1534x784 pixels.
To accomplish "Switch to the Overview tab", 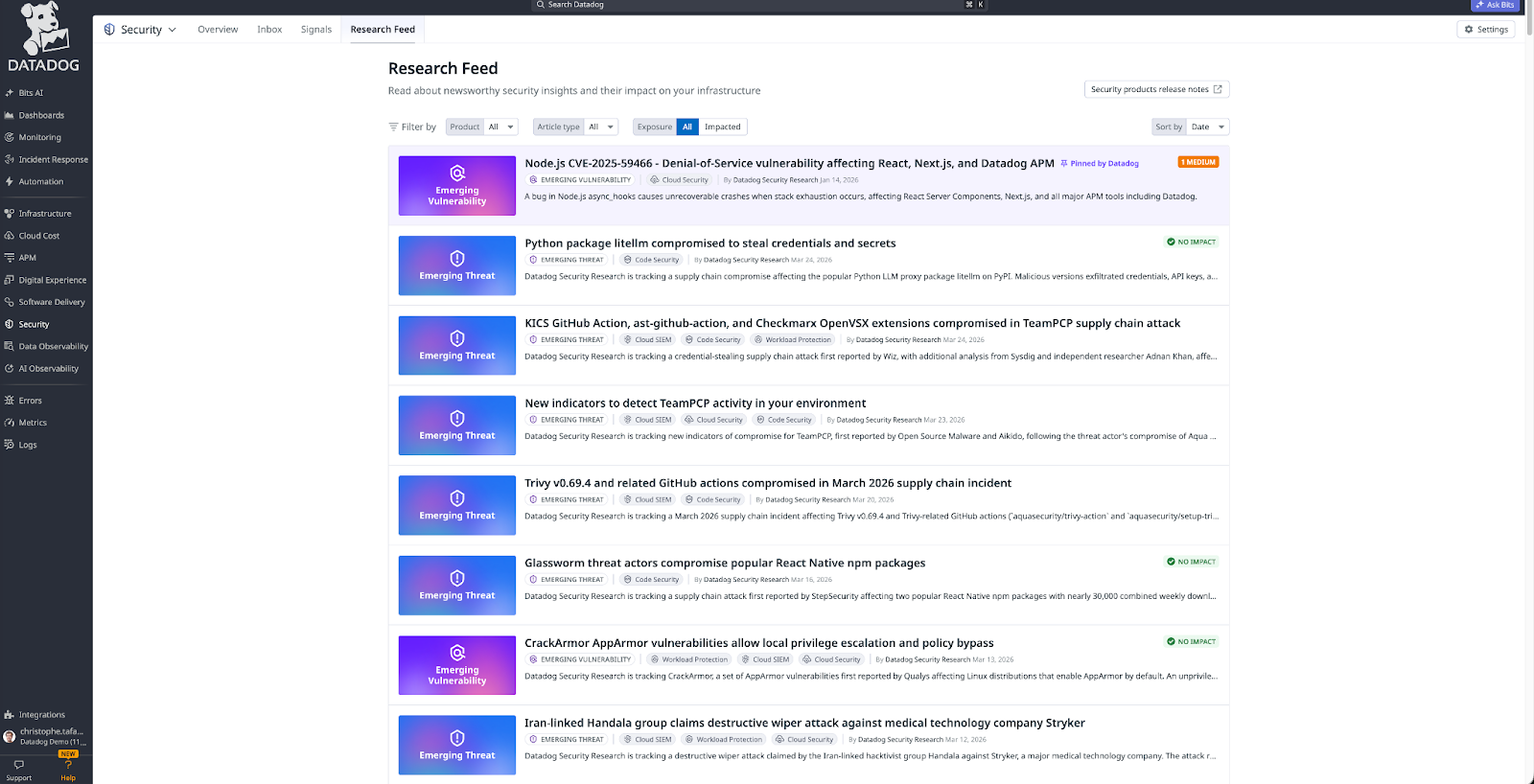I will click(218, 30).
